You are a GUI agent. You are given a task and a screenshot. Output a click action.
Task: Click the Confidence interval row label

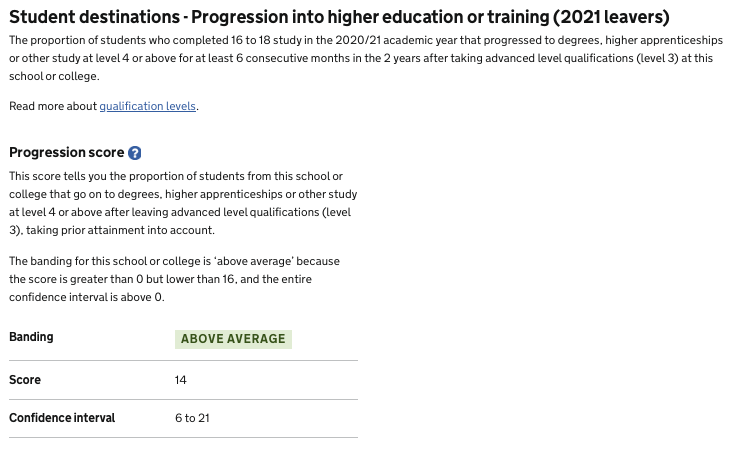click(62, 418)
